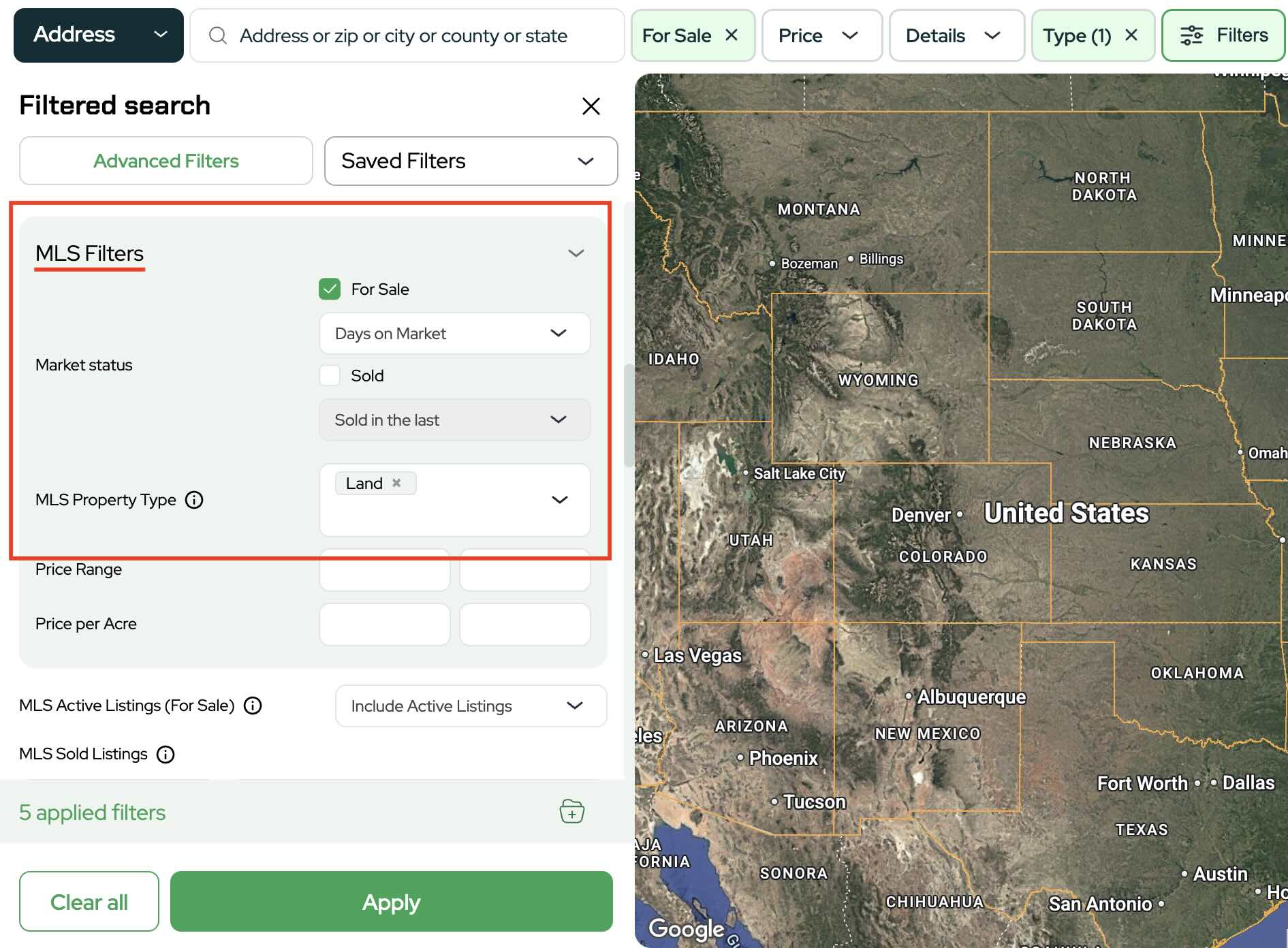Click the filter panel scrollbar
Screen dimensions: 1288x948
pos(629,415)
